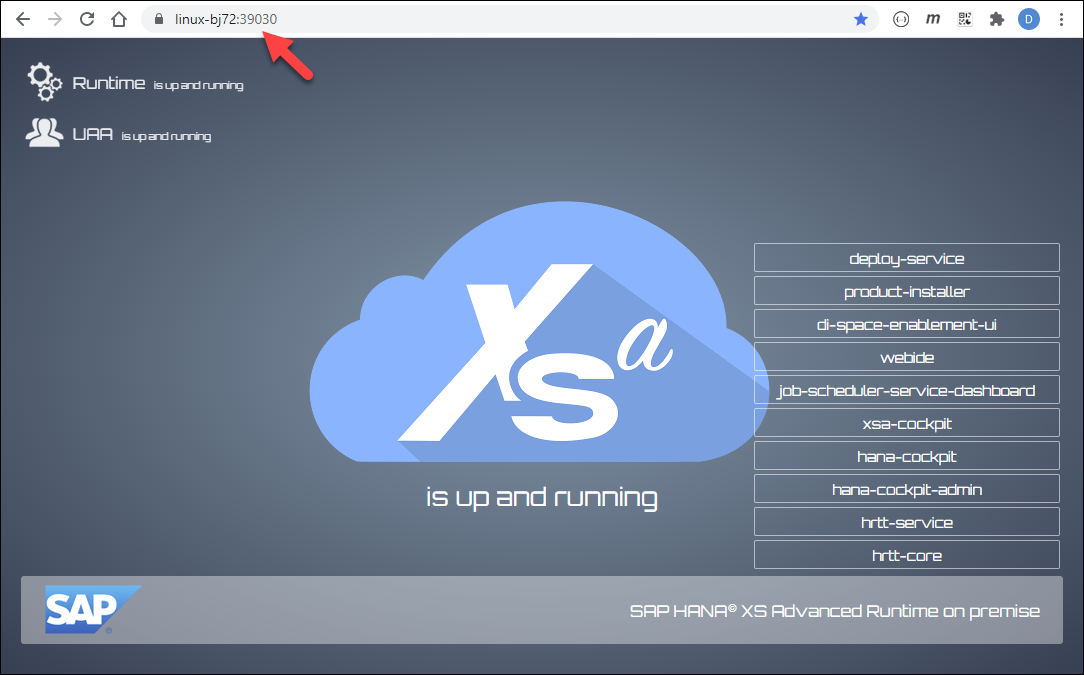Open job-scheduler-service-dashboard

pyautogui.click(x=906, y=390)
